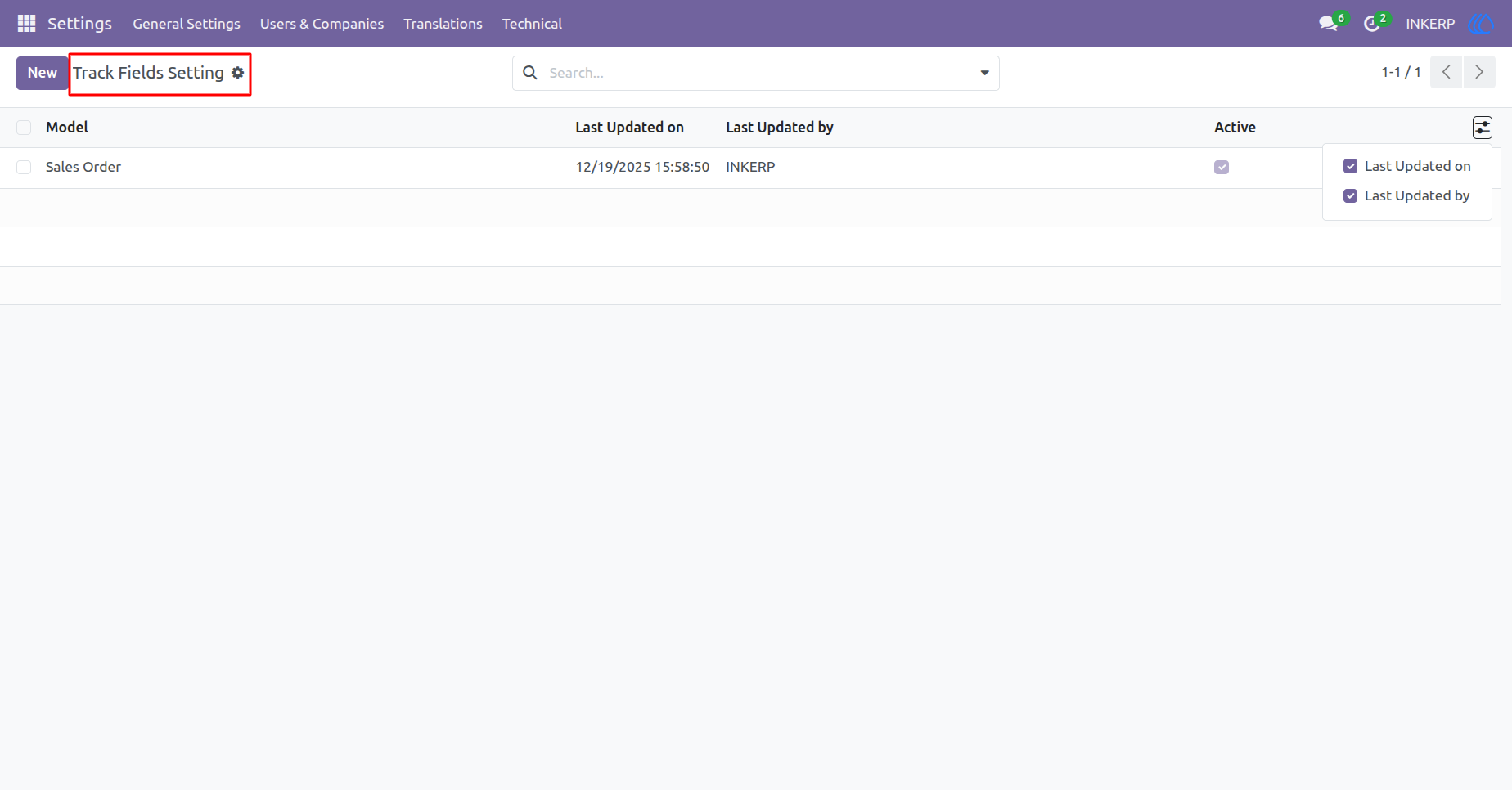The image size is (1512, 790).
Task: Open the conversations chat icon with badge 6
Action: [1328, 24]
